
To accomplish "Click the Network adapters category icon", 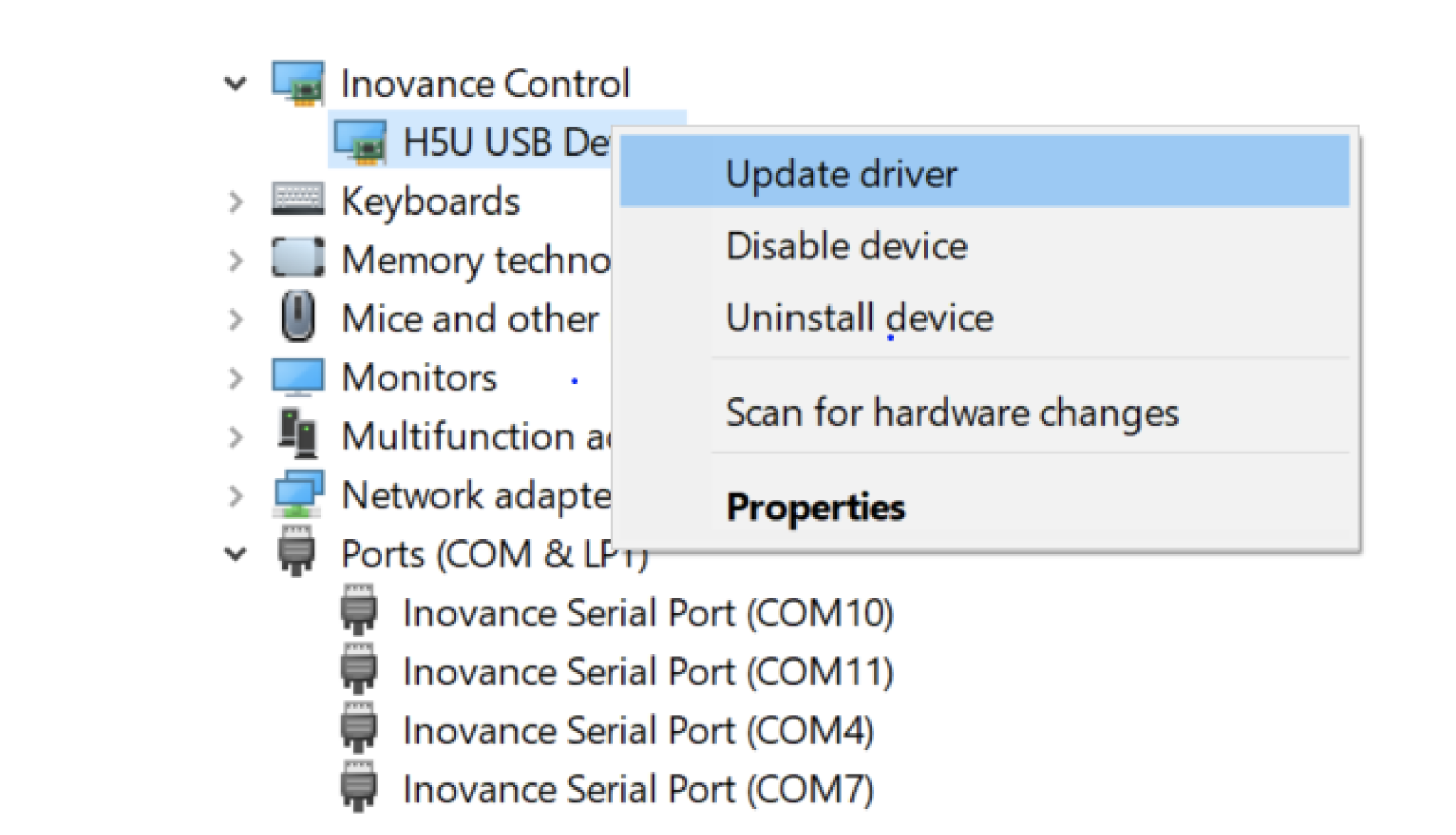I will (298, 494).
